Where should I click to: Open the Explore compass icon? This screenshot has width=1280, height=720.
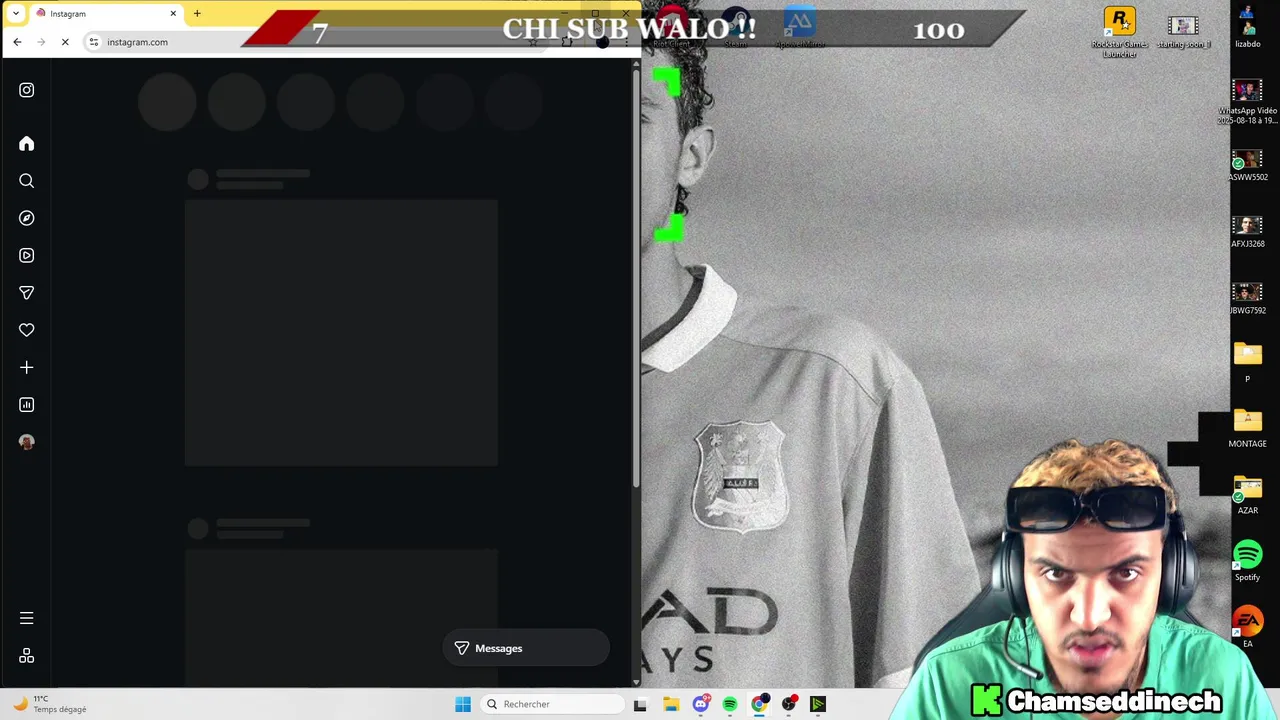[27, 218]
